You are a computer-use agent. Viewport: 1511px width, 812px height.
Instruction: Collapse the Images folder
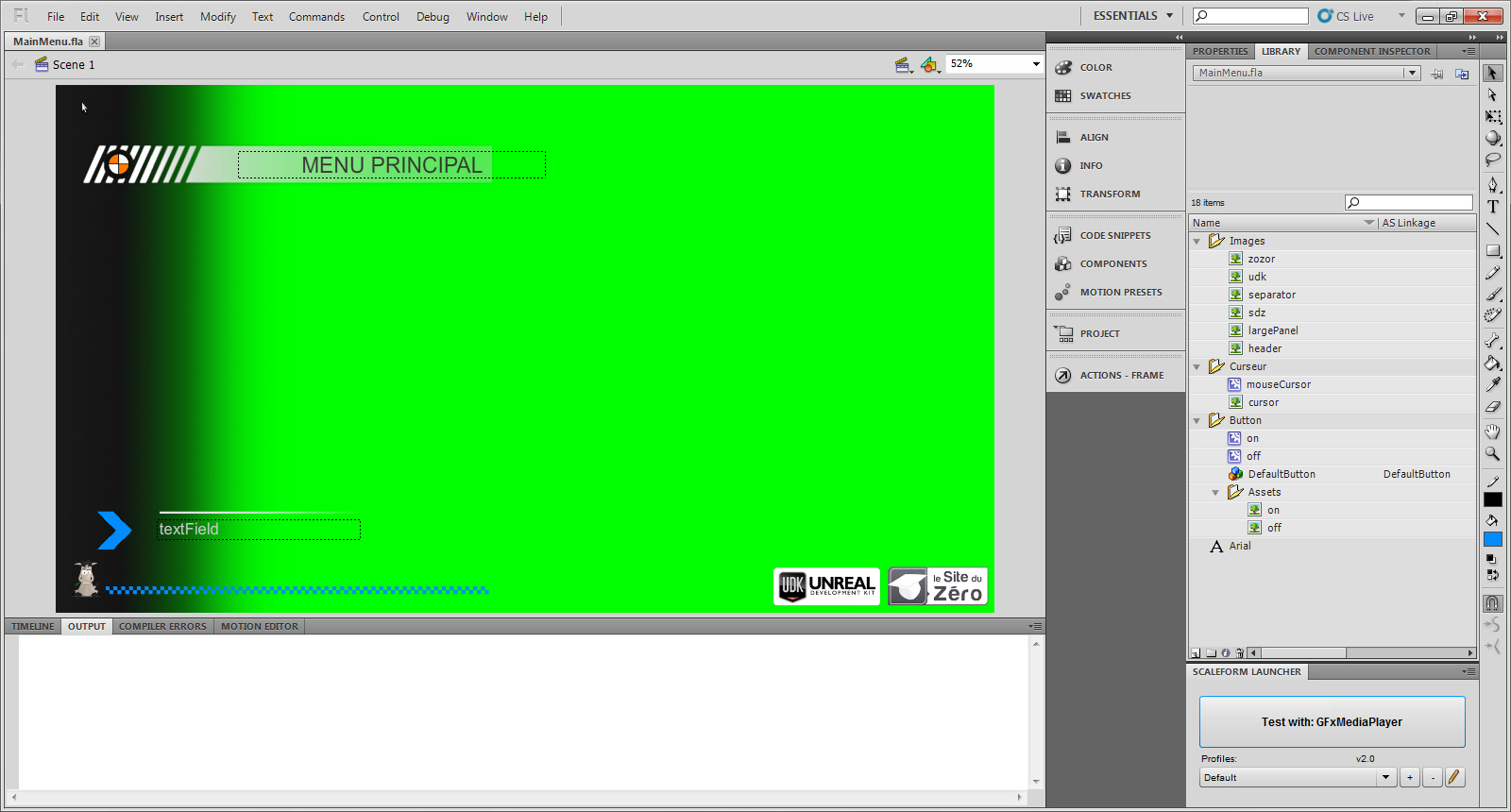coord(1197,242)
